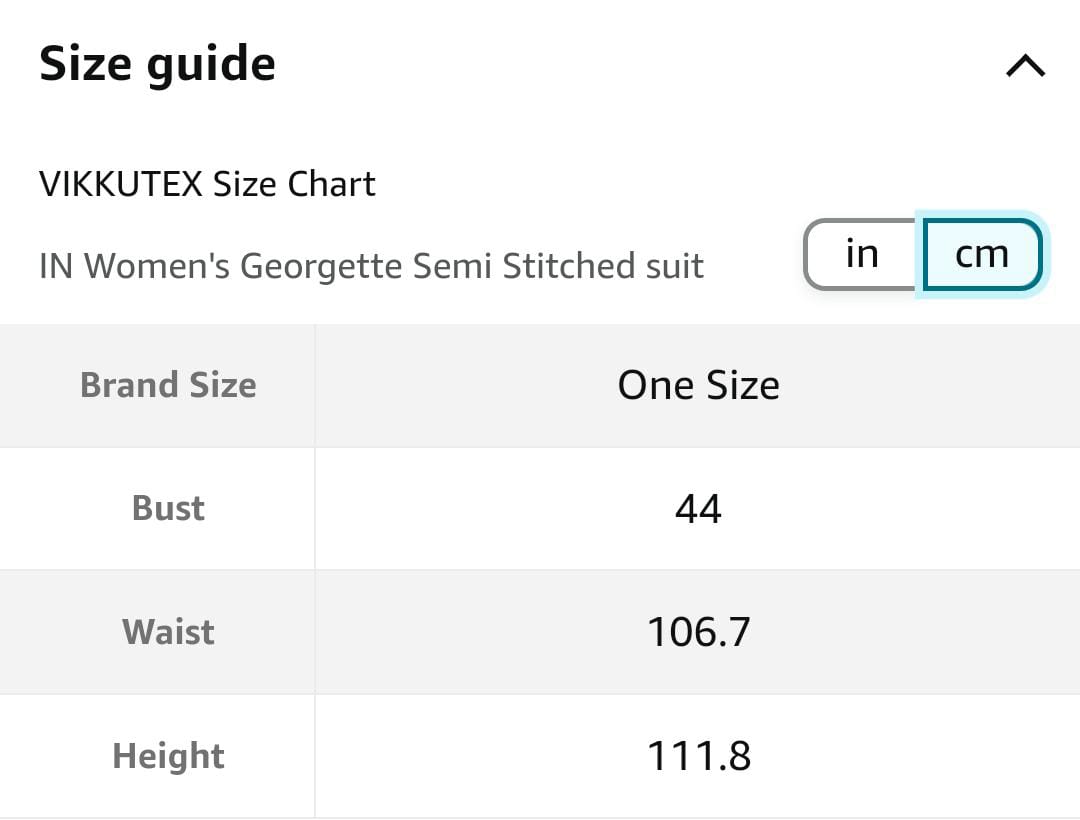Select the Brand Size header cell
The height and width of the screenshot is (820, 1080).
168,385
